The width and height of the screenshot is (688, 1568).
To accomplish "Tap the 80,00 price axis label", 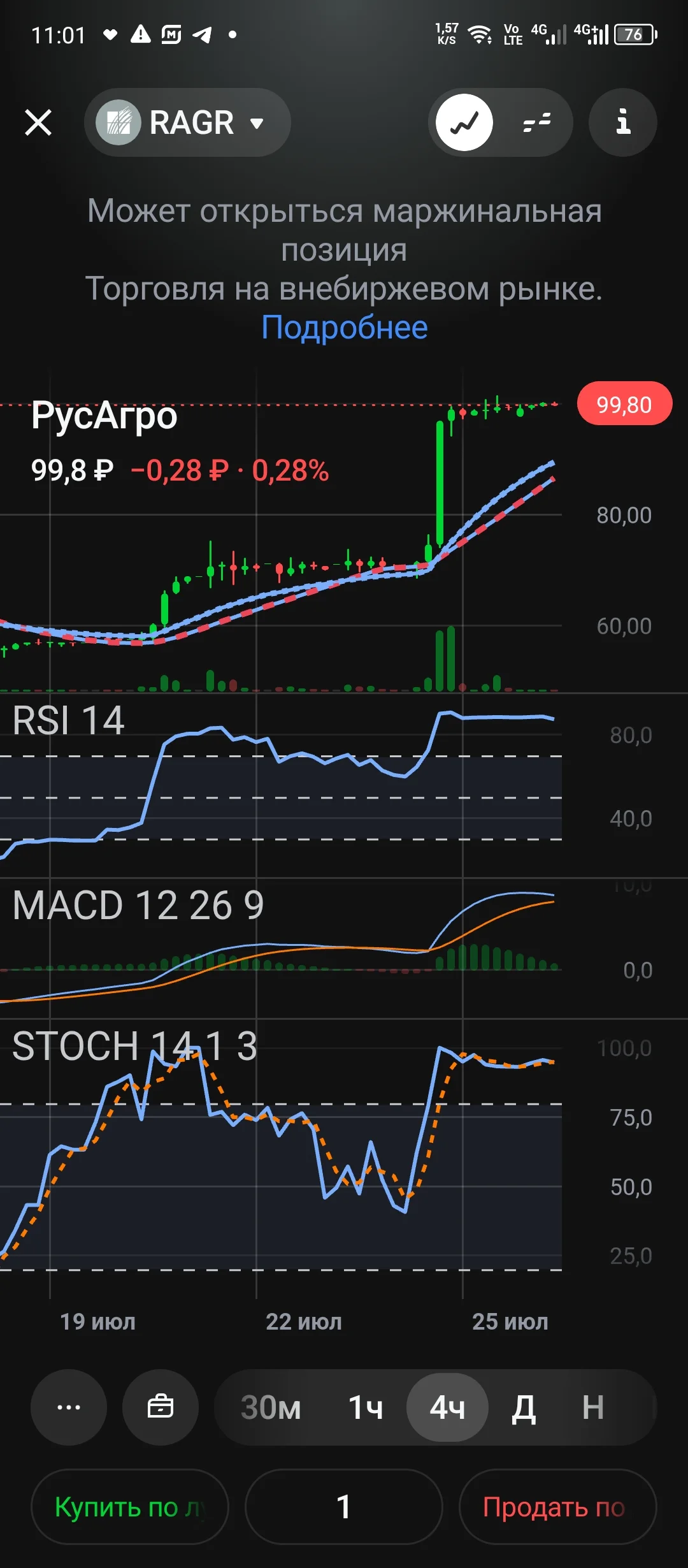I will coord(624,515).
